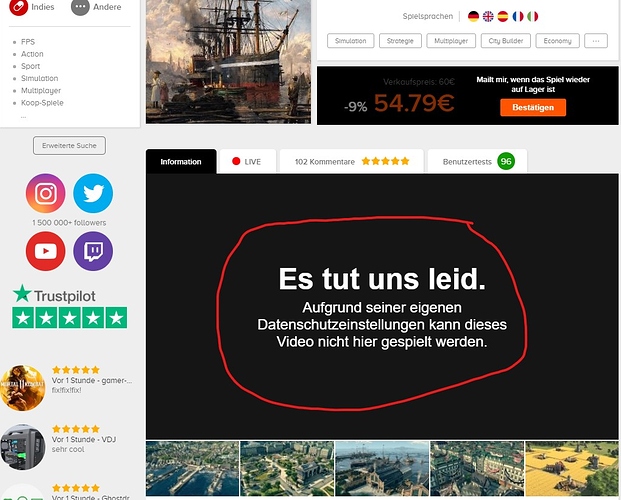Image resolution: width=621 pixels, height=500 pixels.
Task: Open the Koop-Spiele genre link
Action: [x=42, y=103]
